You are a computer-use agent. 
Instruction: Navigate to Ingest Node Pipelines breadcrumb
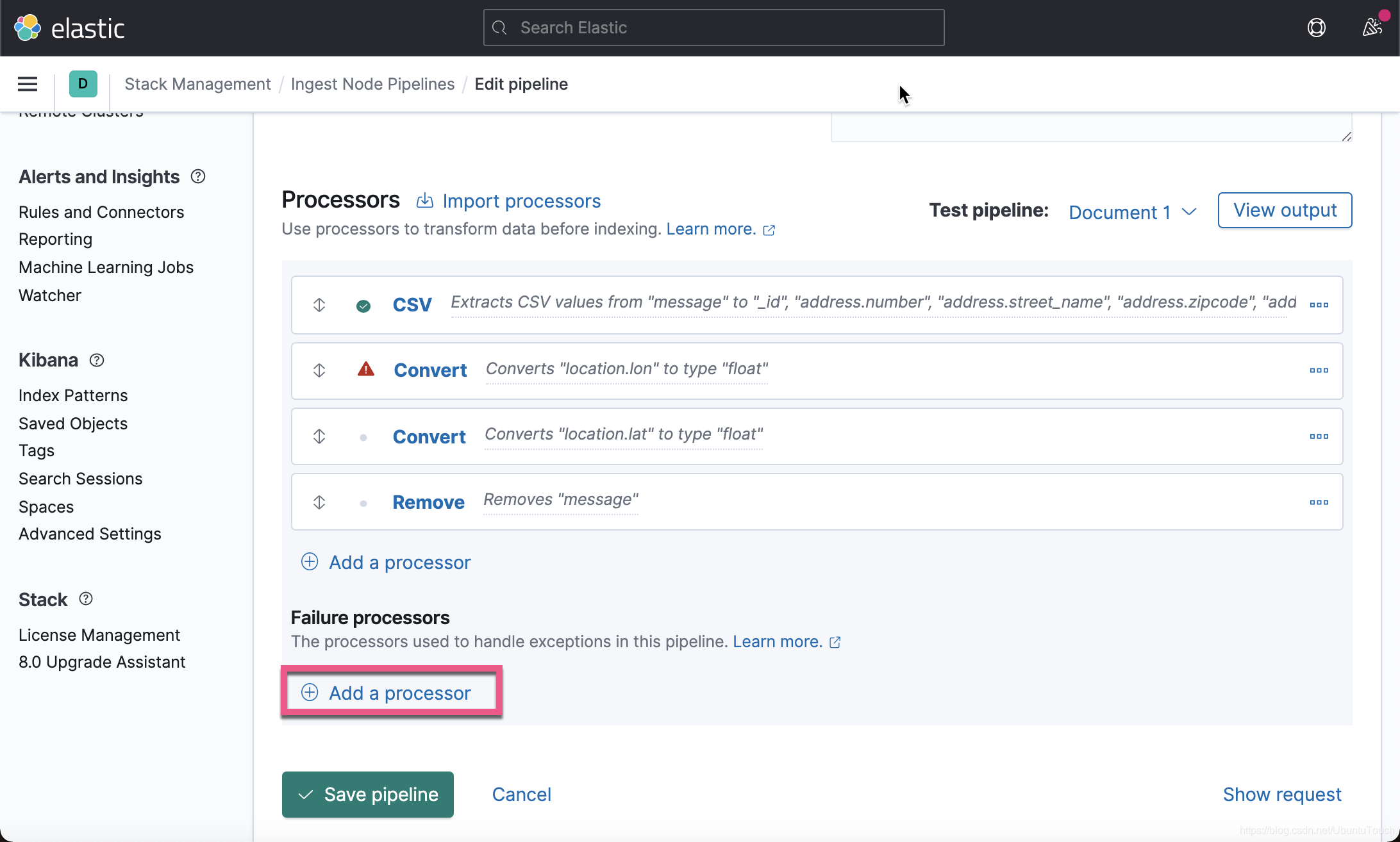pyautogui.click(x=372, y=84)
